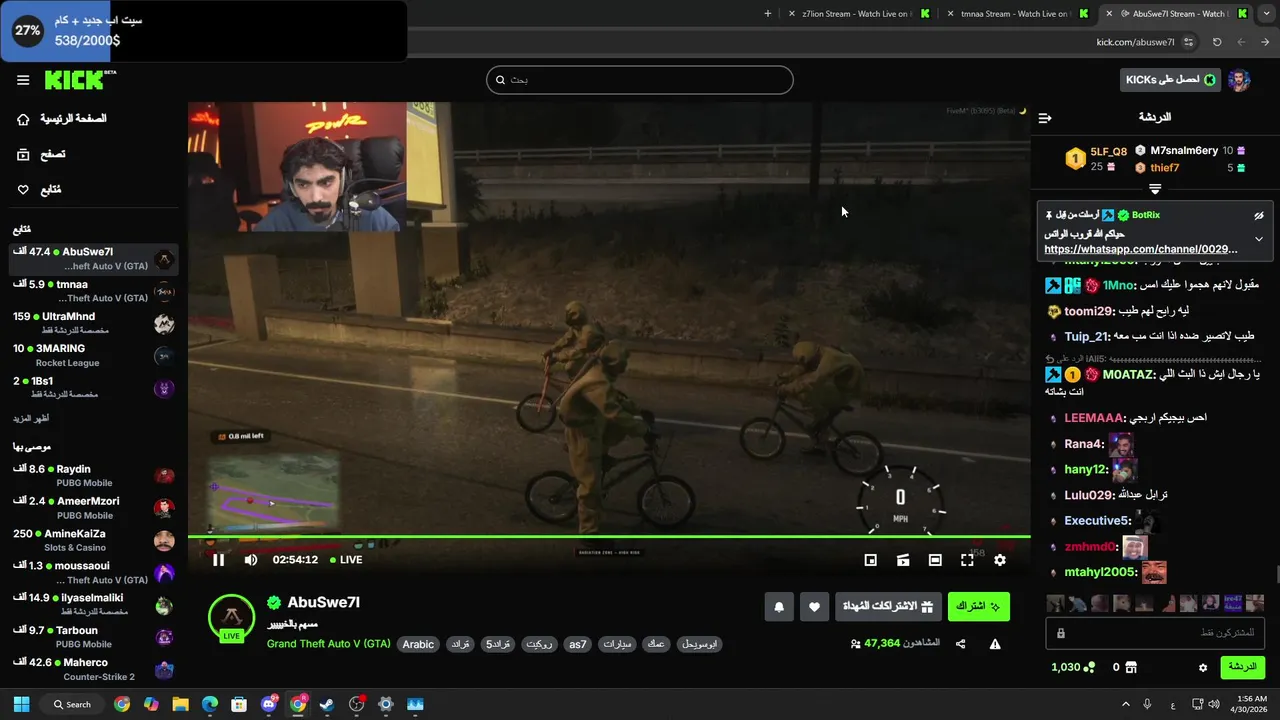Switch to AbuSwe7l Stream browser tab
The image size is (1280, 720).
coord(1176,14)
